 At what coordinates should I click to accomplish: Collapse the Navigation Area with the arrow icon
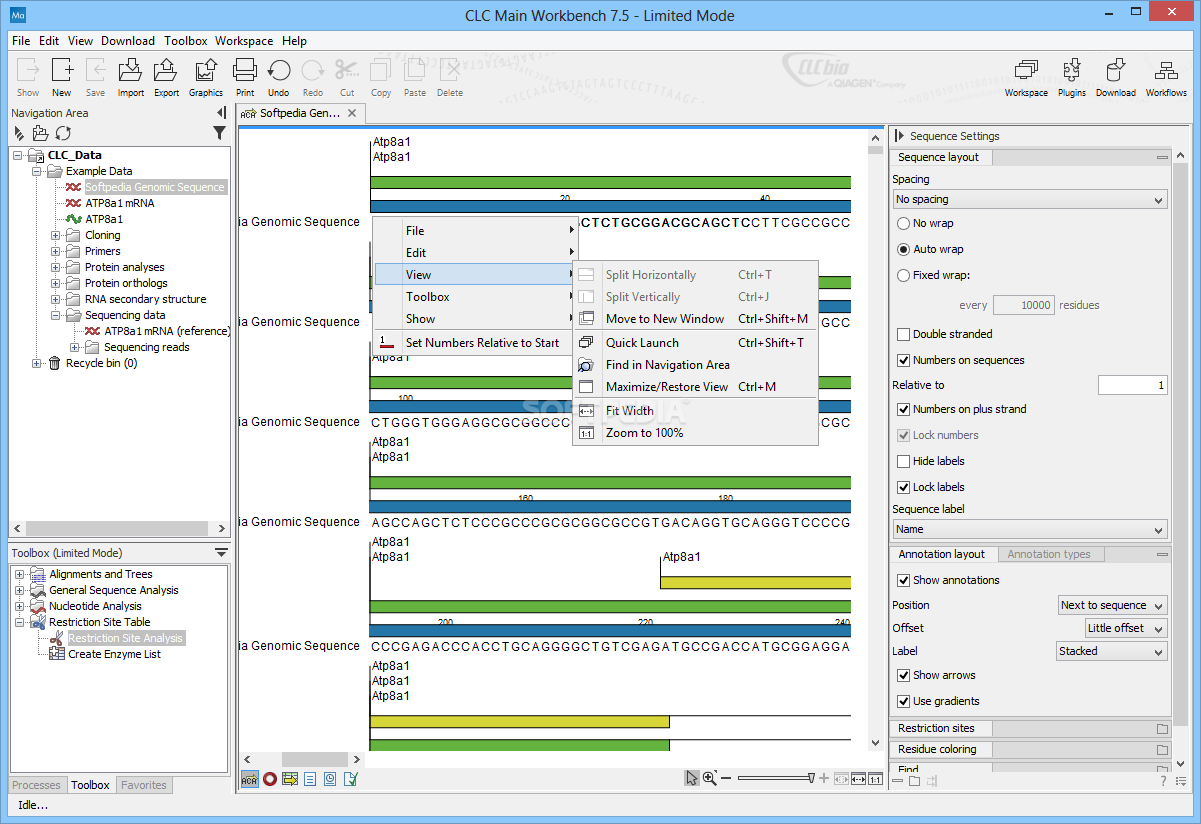click(x=221, y=113)
